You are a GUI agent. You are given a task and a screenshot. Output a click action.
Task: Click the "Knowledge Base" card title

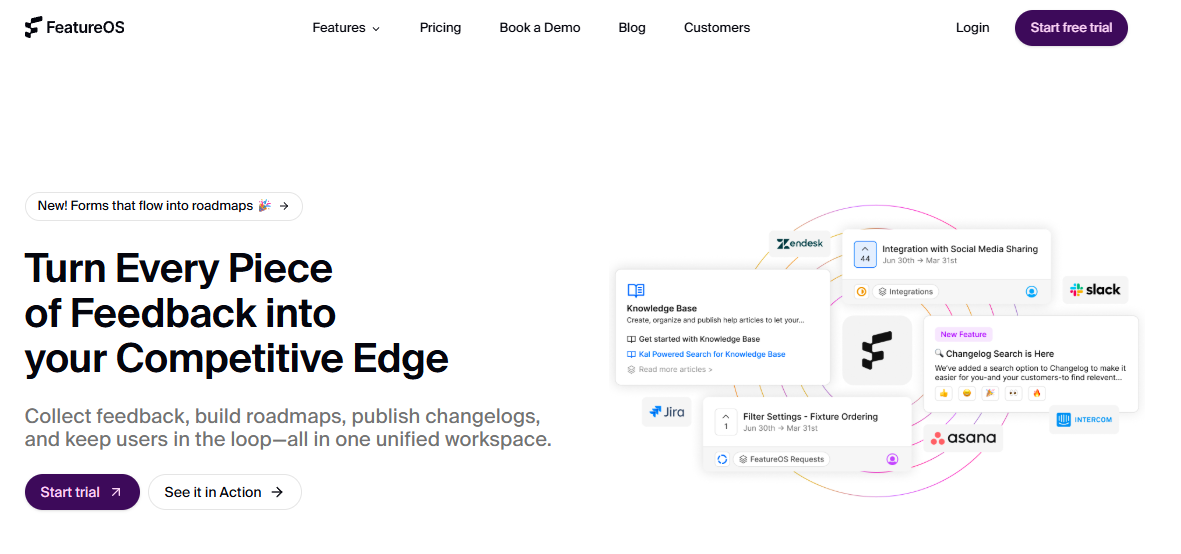(x=662, y=309)
